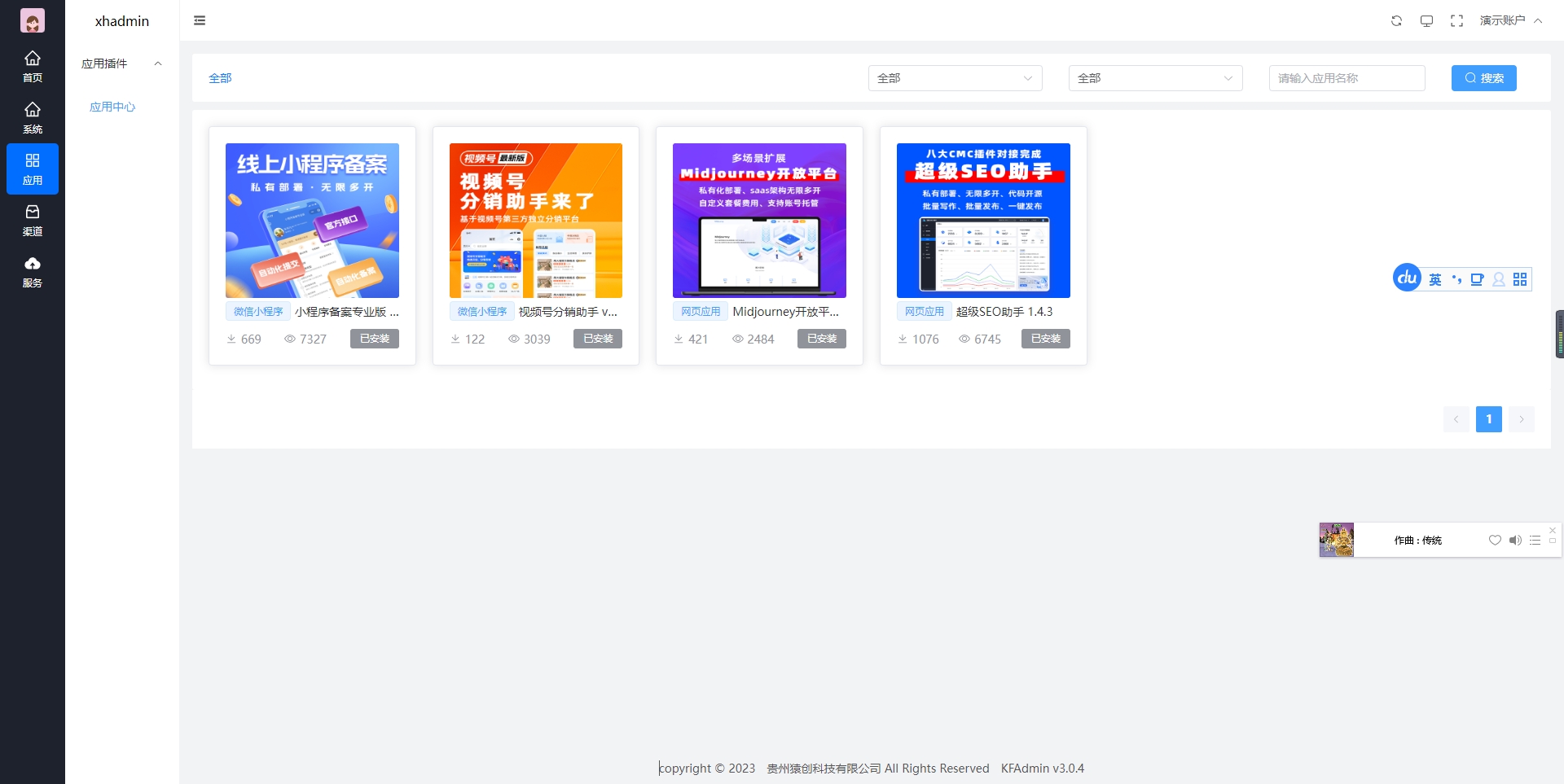
Task: Click the punctuation mode icon in IME bar
Action: click(x=1456, y=279)
